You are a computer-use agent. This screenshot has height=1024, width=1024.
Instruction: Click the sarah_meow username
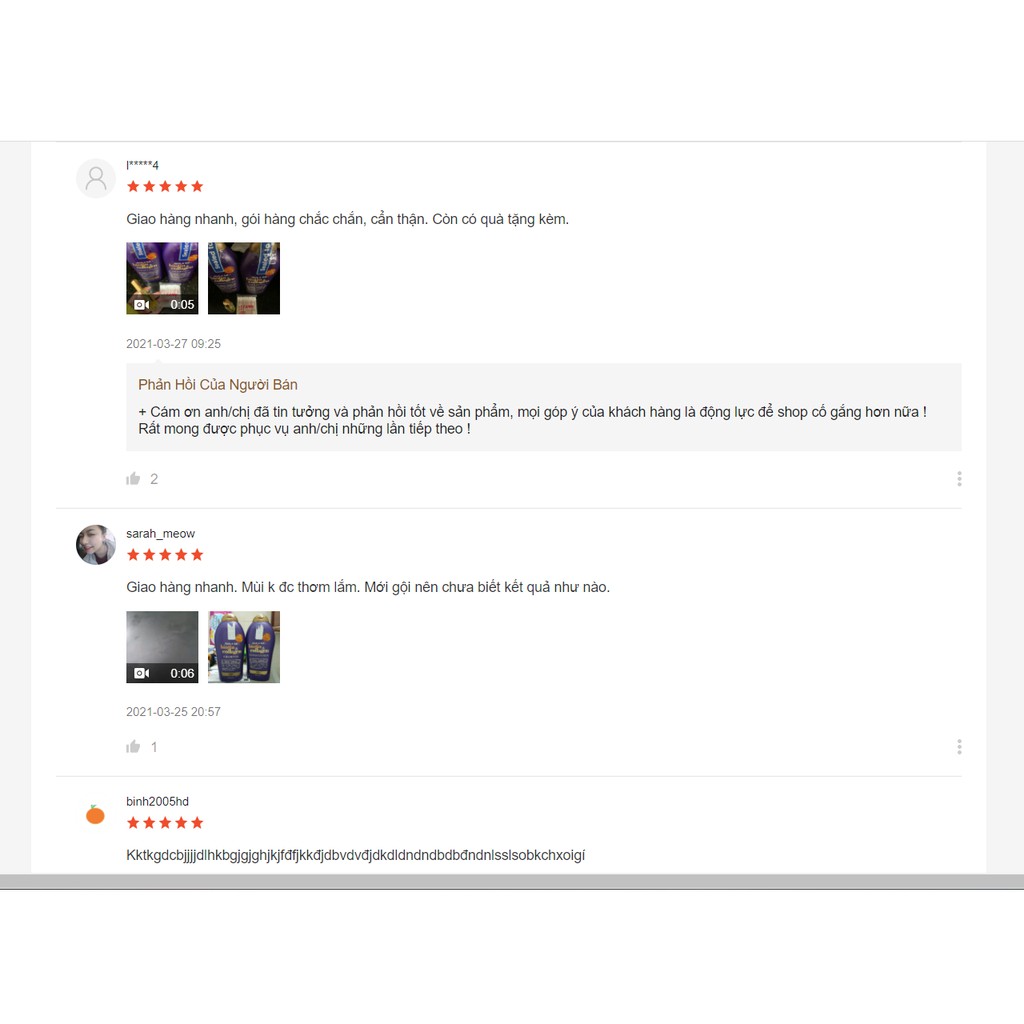pyautogui.click(x=160, y=534)
